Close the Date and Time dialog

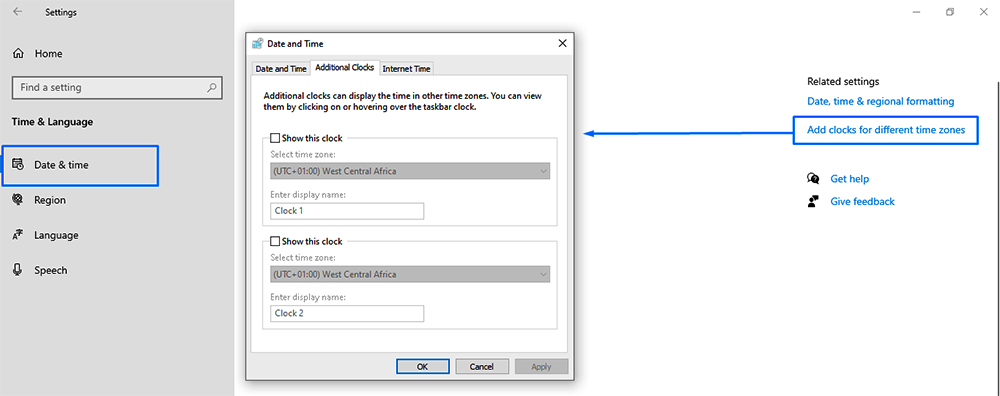coord(562,43)
